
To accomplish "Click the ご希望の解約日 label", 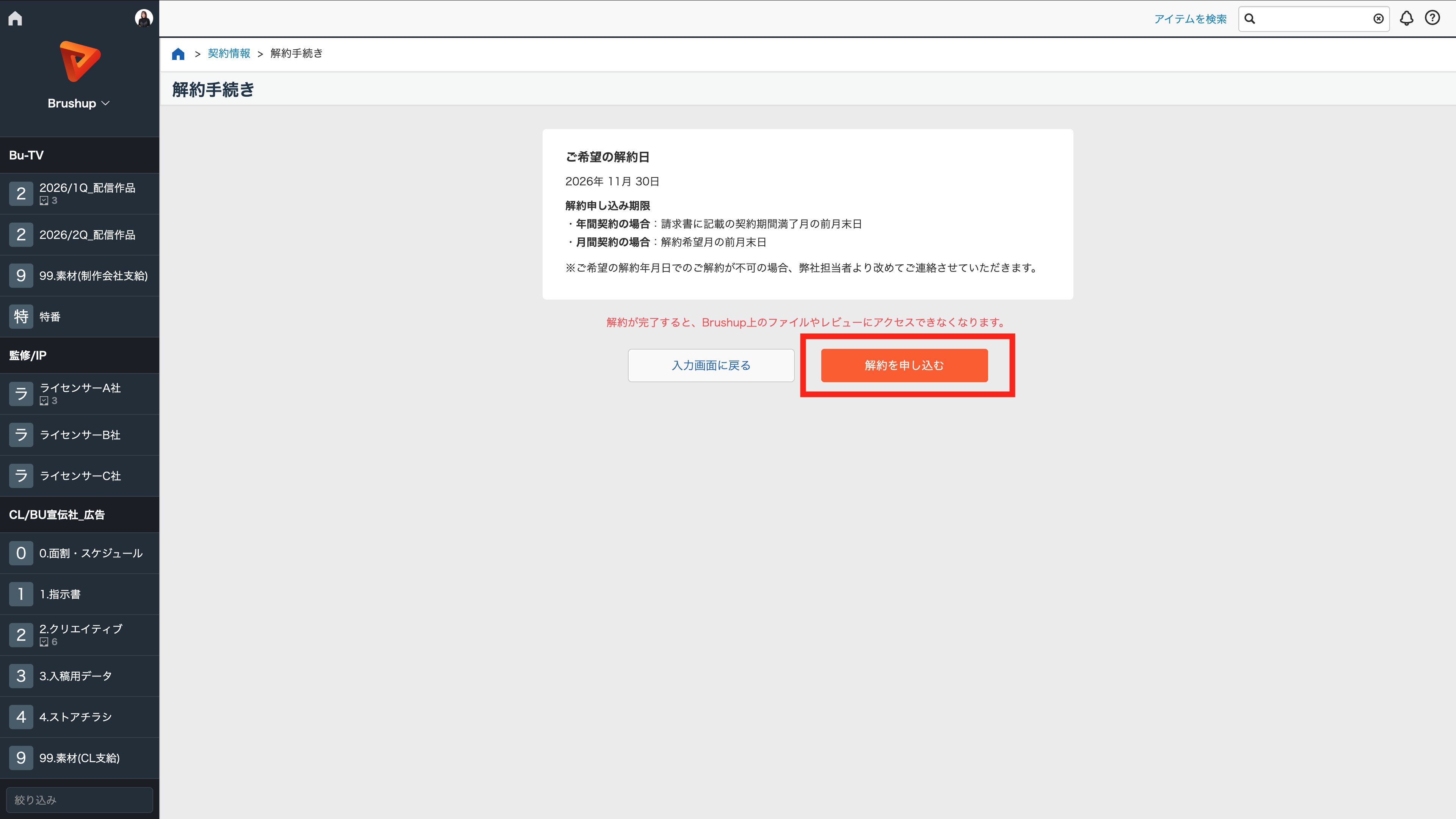I will (x=607, y=157).
